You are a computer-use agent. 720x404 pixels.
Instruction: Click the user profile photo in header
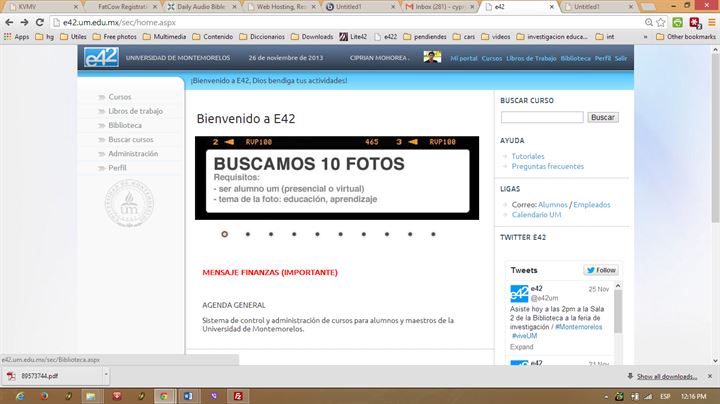coord(432,57)
